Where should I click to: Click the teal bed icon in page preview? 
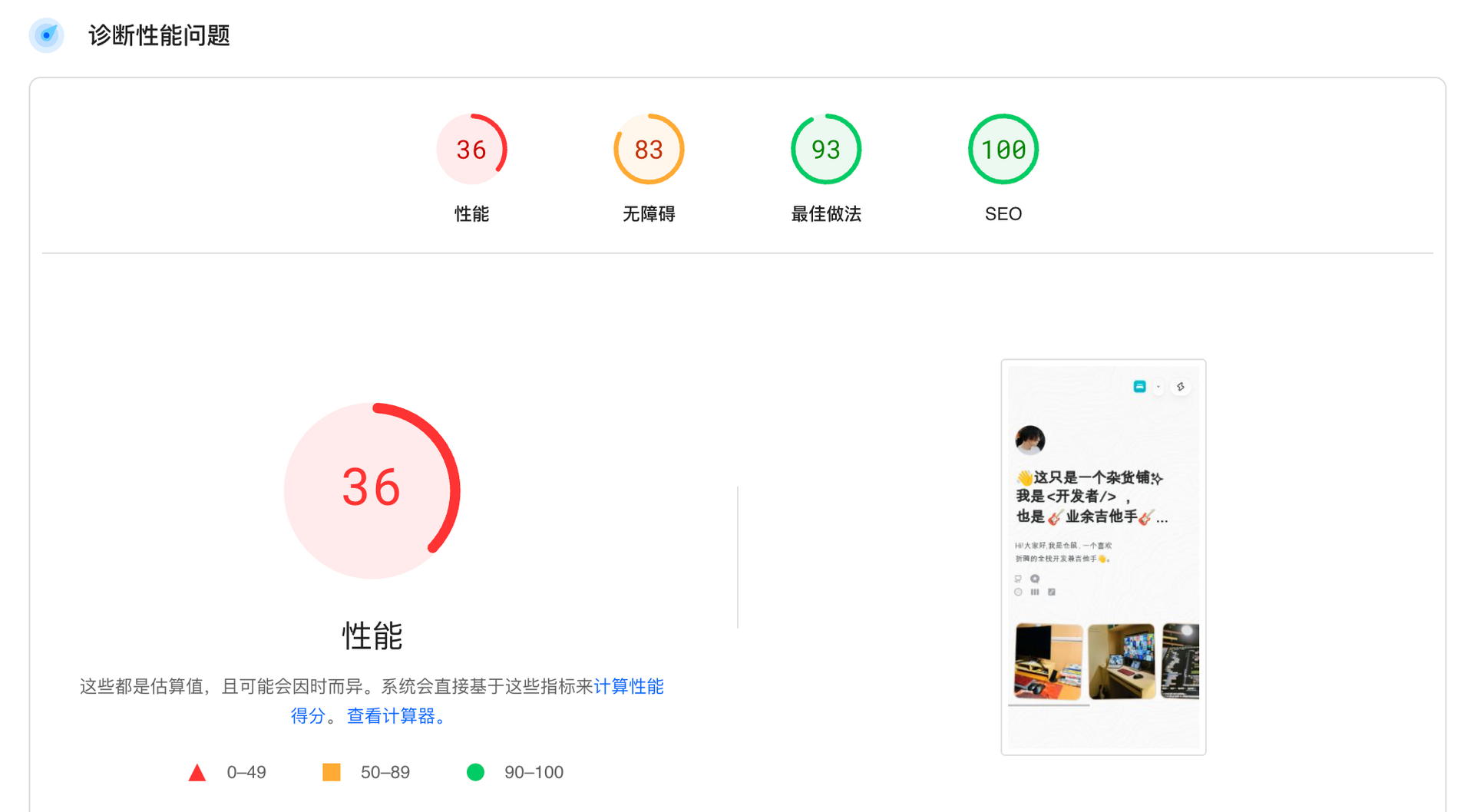(x=1139, y=387)
